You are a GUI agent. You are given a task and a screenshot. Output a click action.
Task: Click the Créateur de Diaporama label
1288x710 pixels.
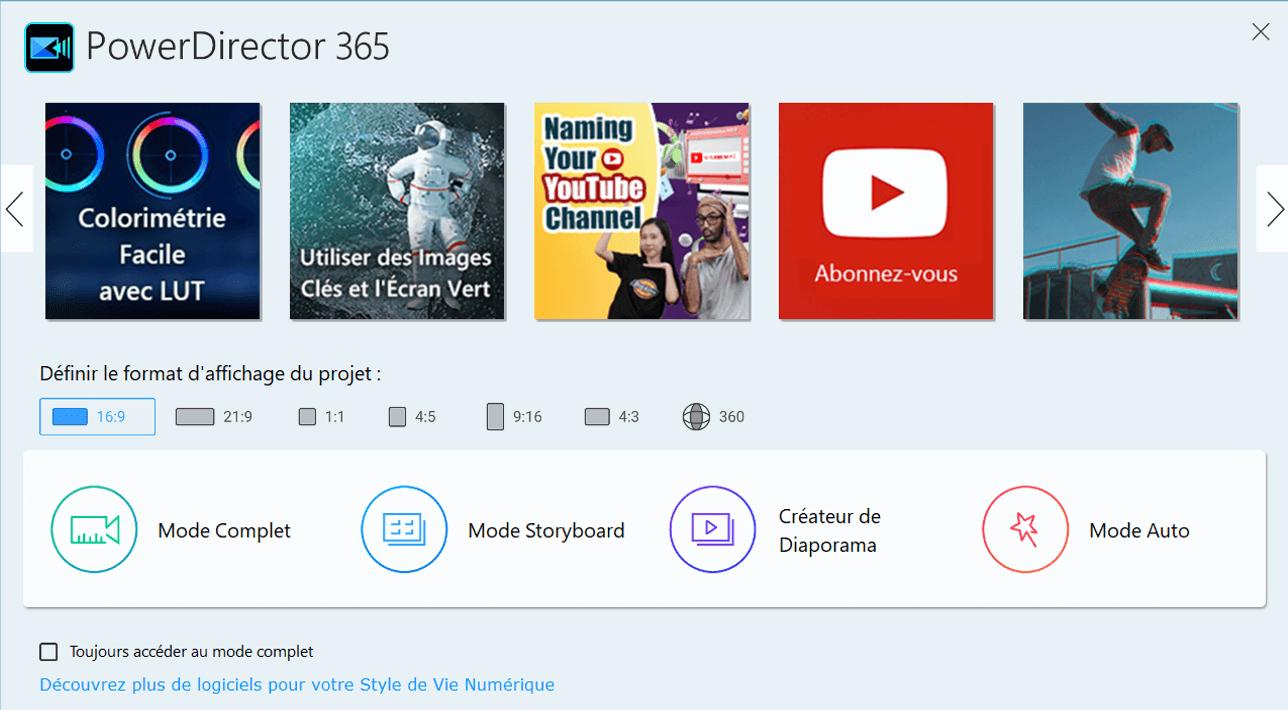830,531
